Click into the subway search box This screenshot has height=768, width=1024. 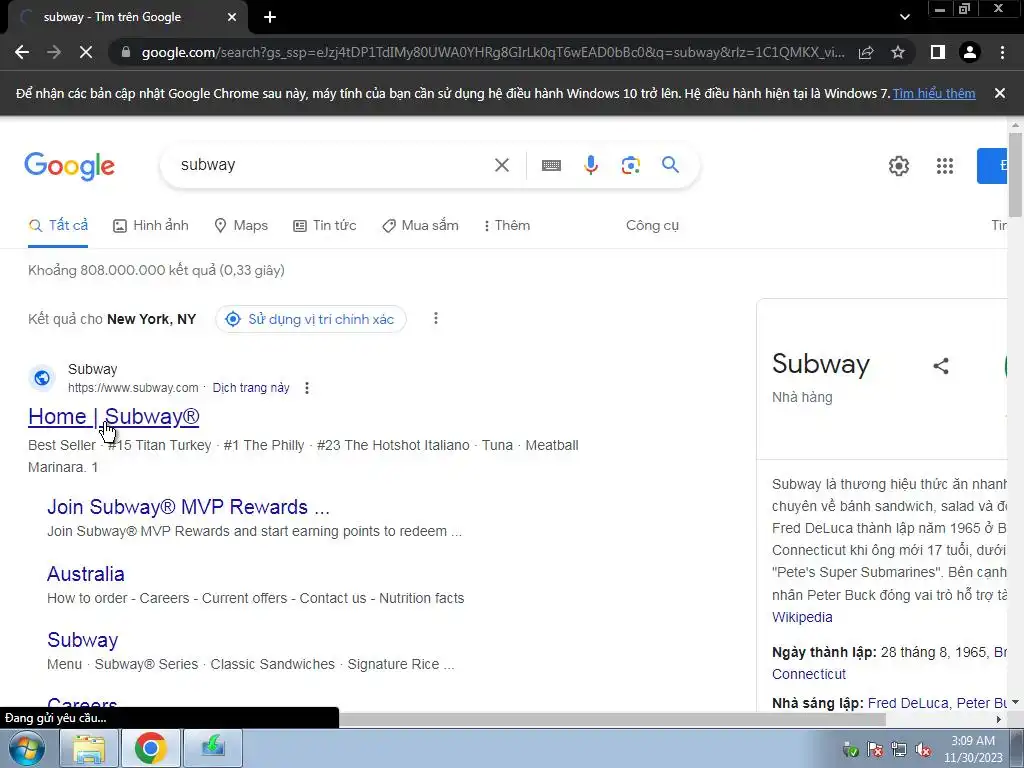(x=333, y=165)
